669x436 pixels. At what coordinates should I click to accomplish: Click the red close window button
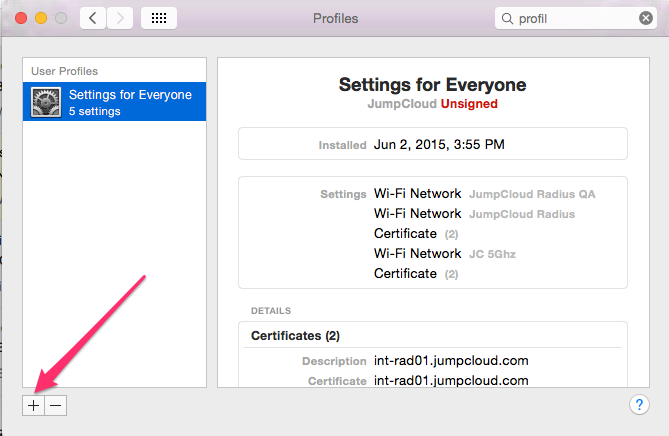click(21, 18)
